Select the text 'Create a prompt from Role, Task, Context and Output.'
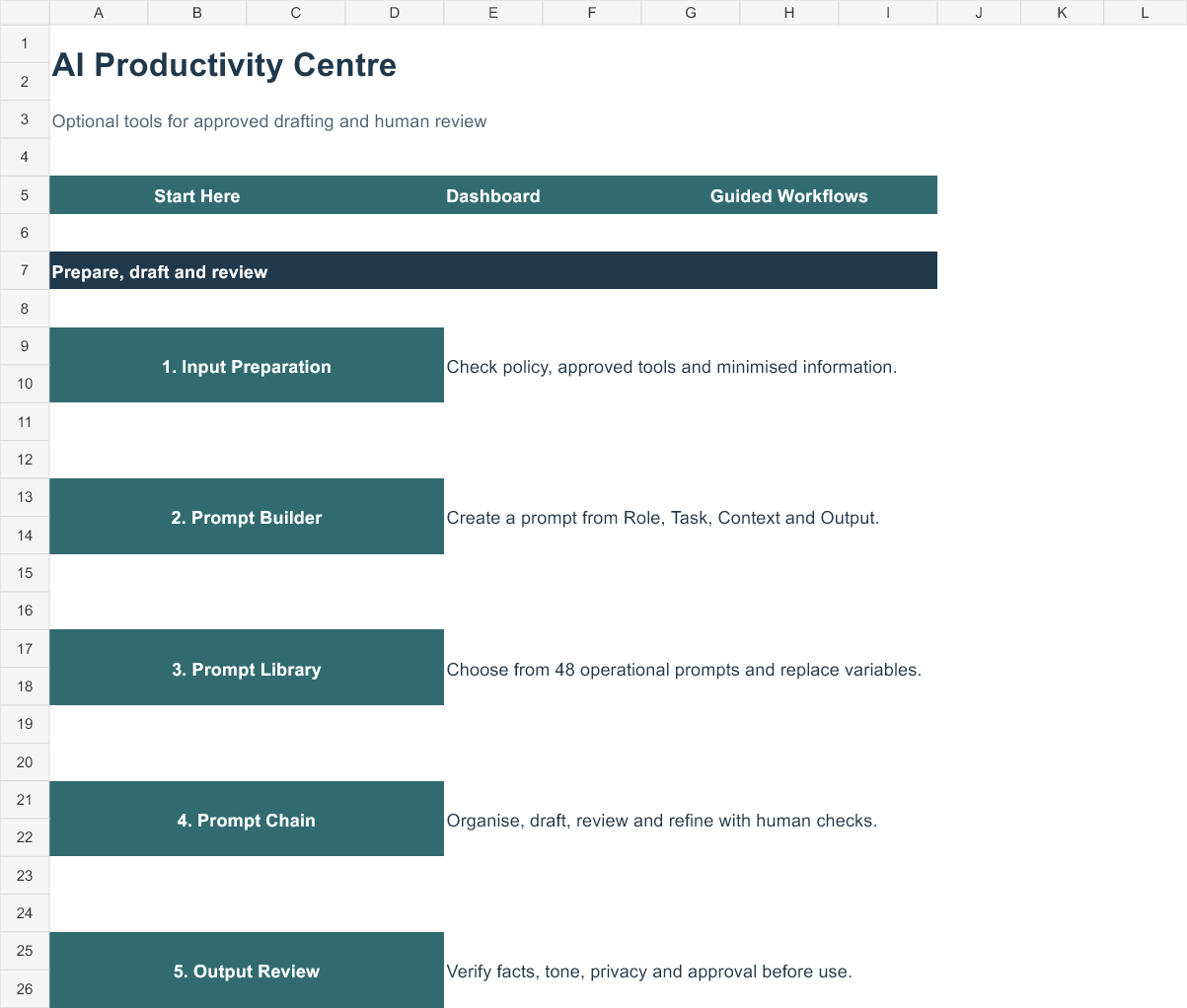This screenshot has height=1008, width=1187. (x=663, y=518)
